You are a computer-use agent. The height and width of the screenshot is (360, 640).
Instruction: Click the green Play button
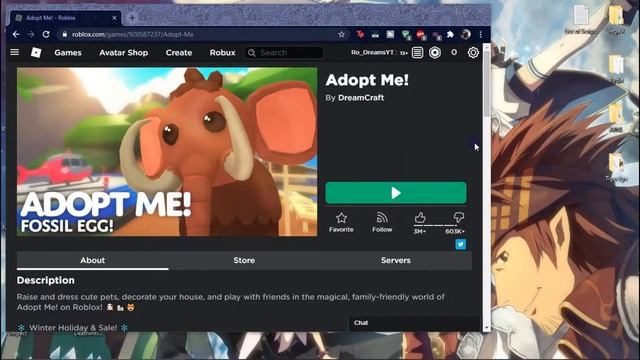tap(396, 193)
